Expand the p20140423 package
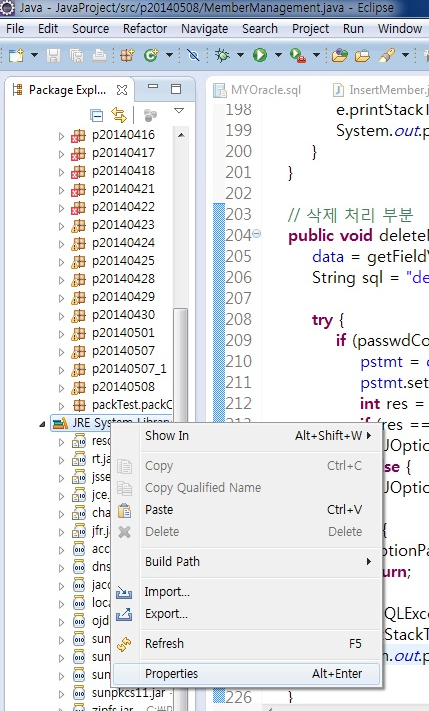429x711 pixels. (x=61, y=226)
